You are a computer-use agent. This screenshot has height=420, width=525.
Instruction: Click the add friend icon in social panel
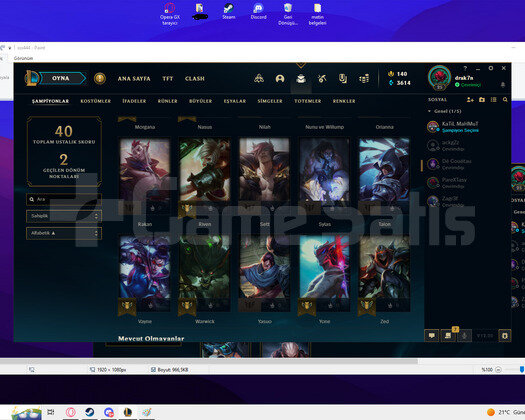pos(470,99)
